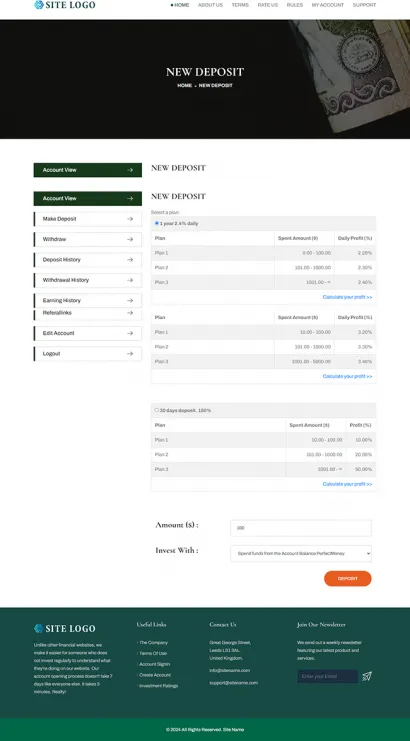410x741 pixels.
Task: Click the arrow icon on Deposit History
Action: (x=130, y=259)
